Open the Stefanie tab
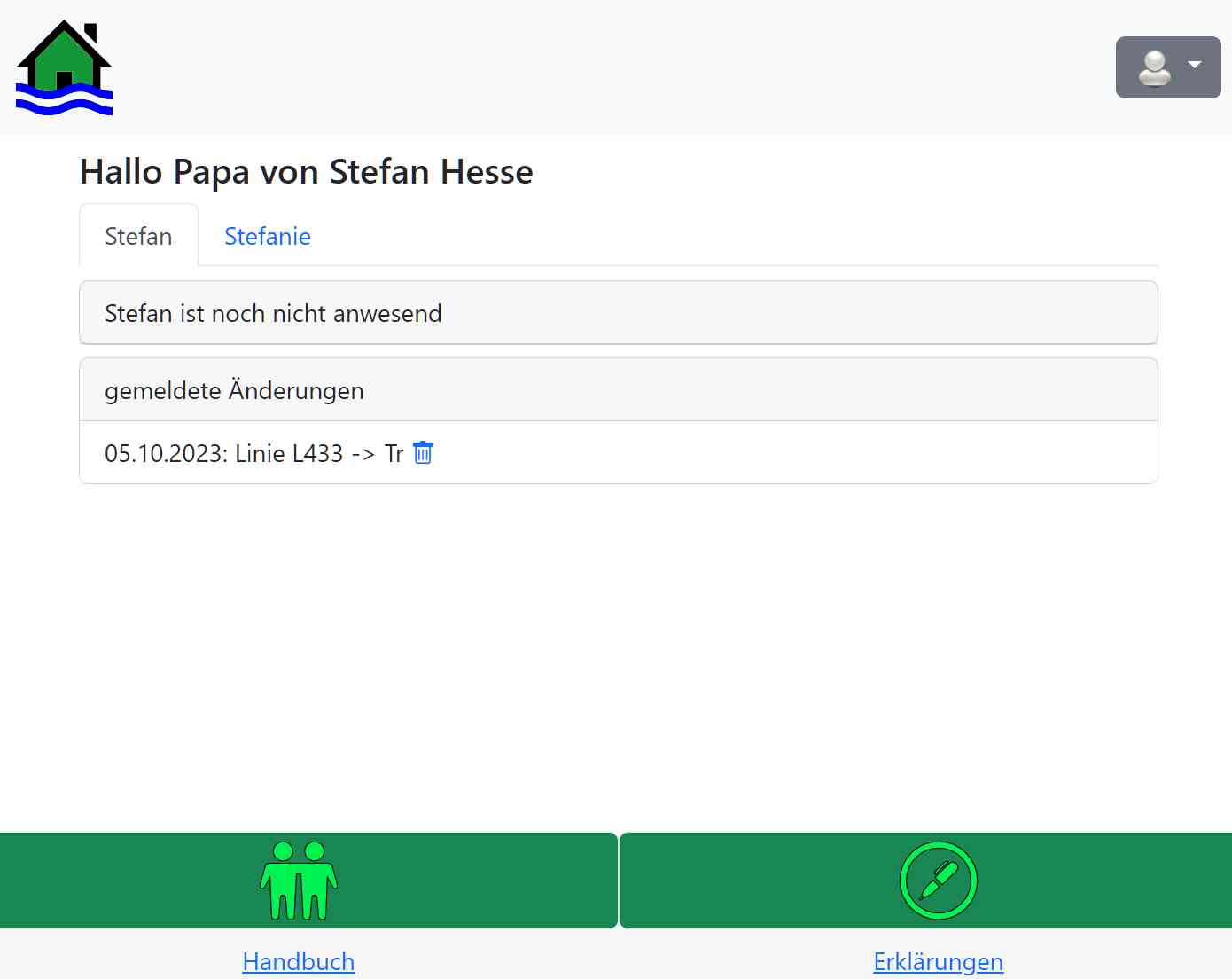Viewport: 1232px width, 979px height. [267, 236]
